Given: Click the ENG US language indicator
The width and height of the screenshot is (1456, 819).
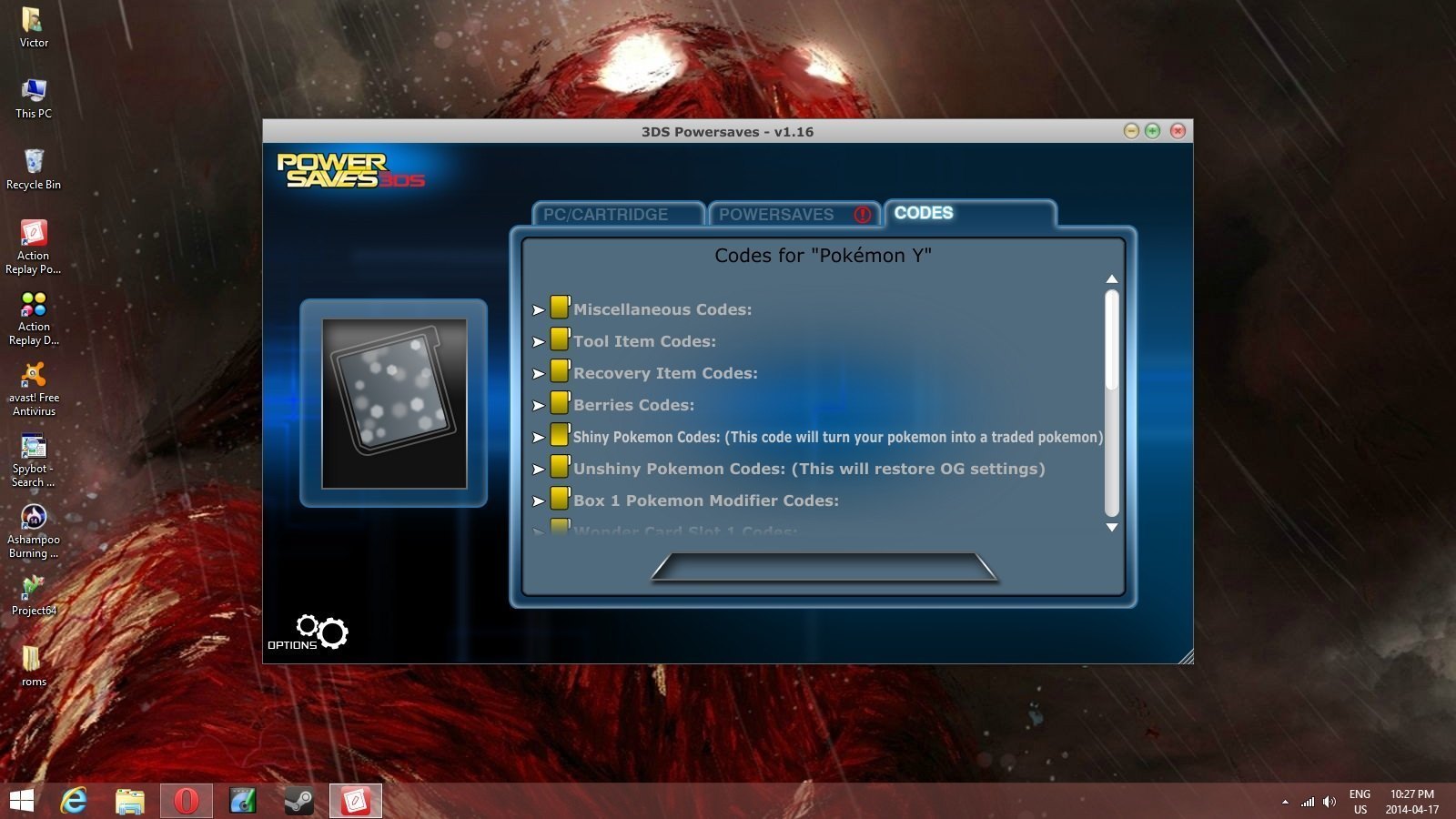Looking at the screenshot, I should tap(1360, 802).
